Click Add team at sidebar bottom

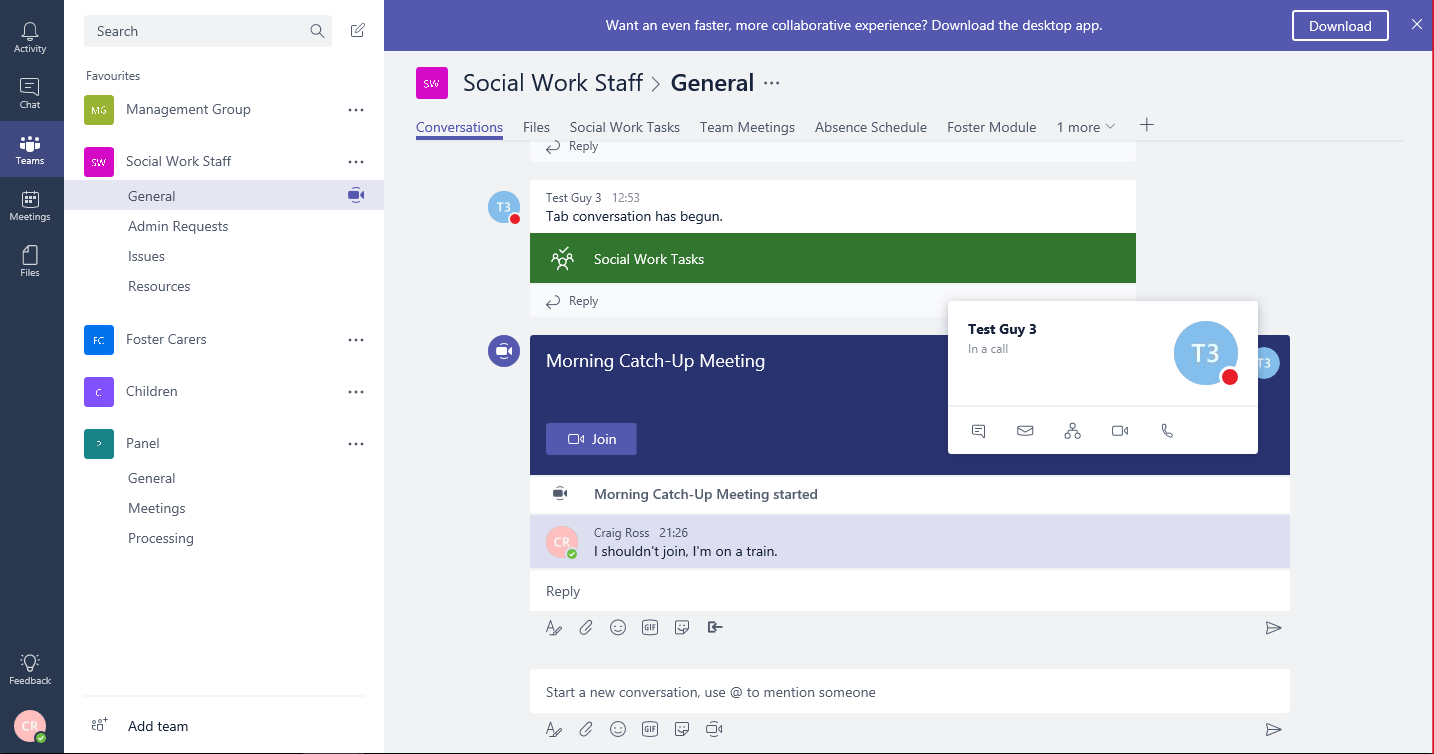coord(158,726)
